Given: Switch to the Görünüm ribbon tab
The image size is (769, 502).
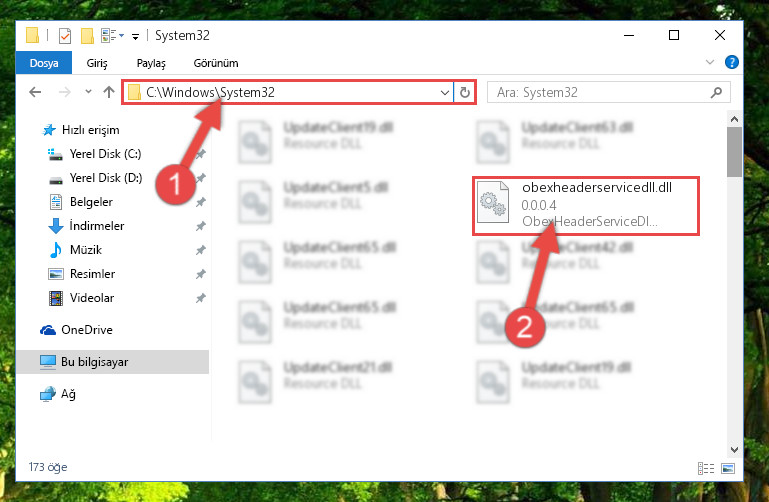Looking at the screenshot, I should 216,63.
